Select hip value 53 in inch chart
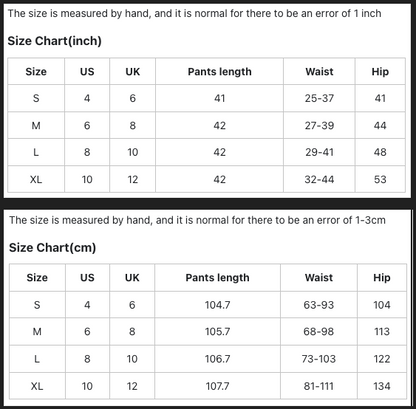 point(380,180)
